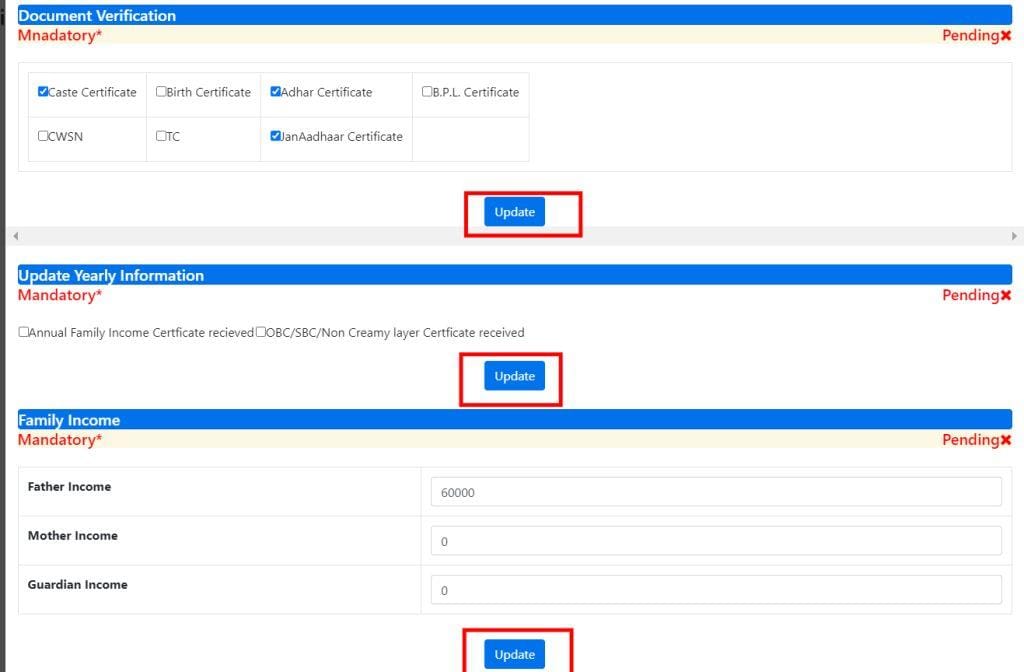1024x672 pixels.
Task: Focus the Mother Income text box
Action: pos(715,541)
